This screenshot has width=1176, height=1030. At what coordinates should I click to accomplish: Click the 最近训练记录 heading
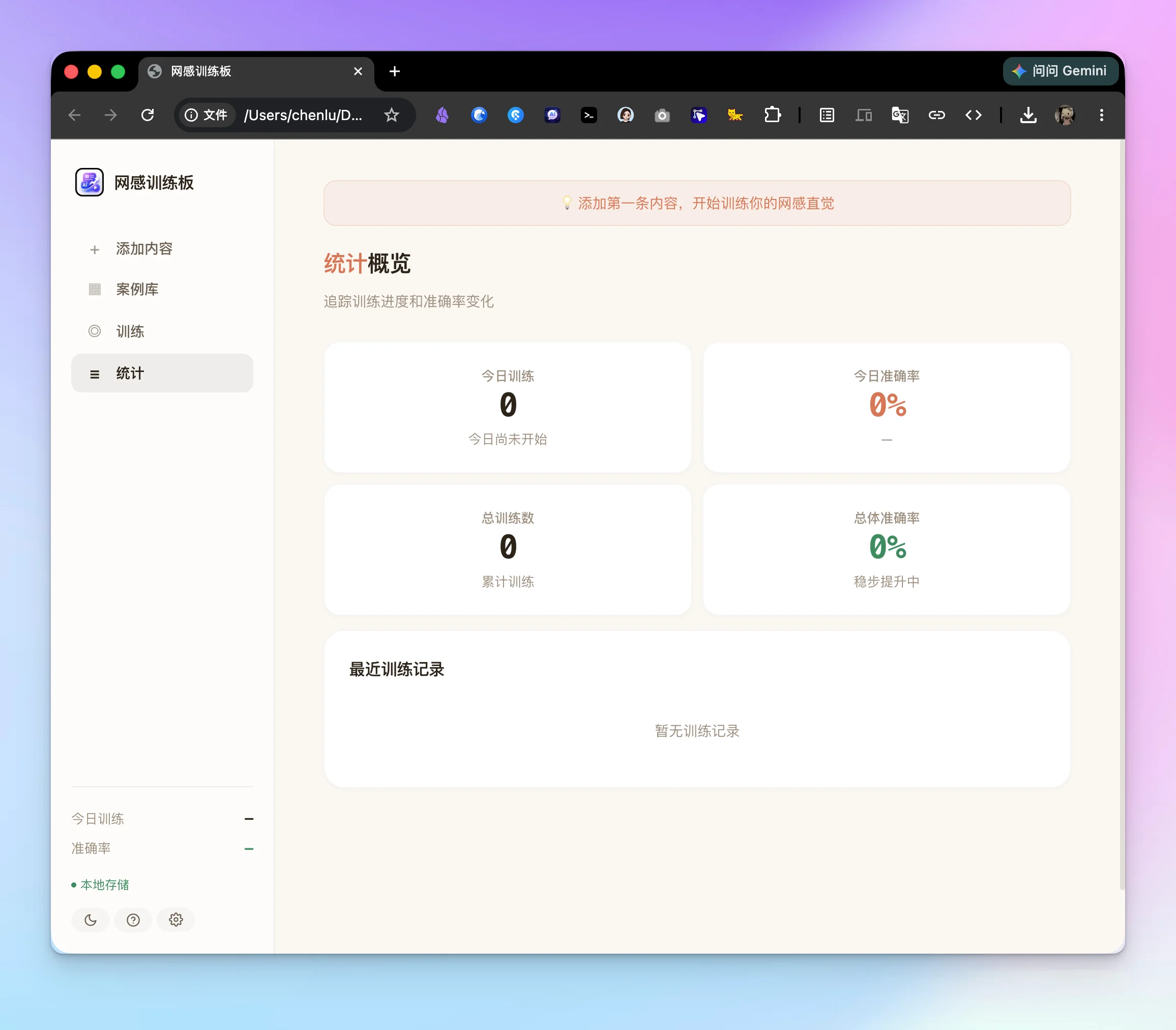click(x=396, y=669)
